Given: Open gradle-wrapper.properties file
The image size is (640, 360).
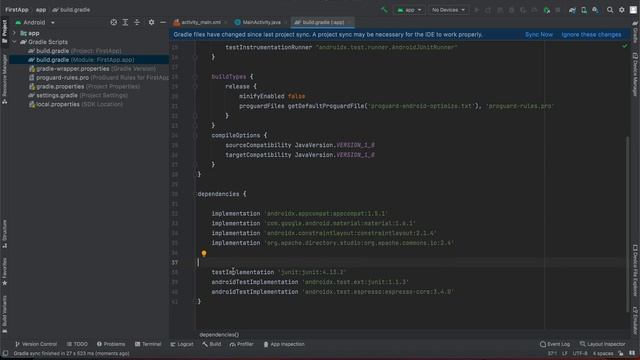Looking at the screenshot, I should pyautogui.click(x=92, y=69).
